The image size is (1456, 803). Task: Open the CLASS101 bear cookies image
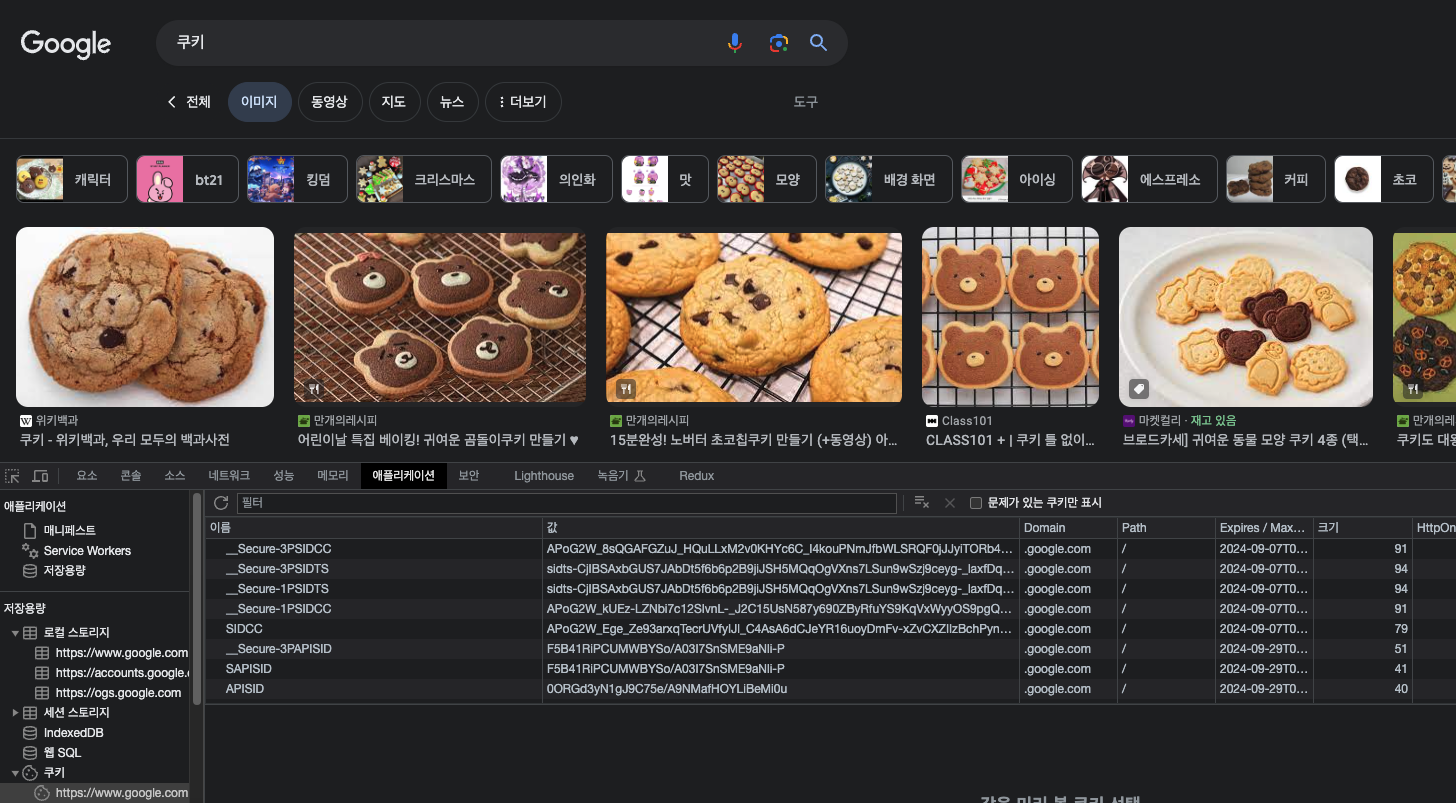pyautogui.click(x=1010, y=317)
